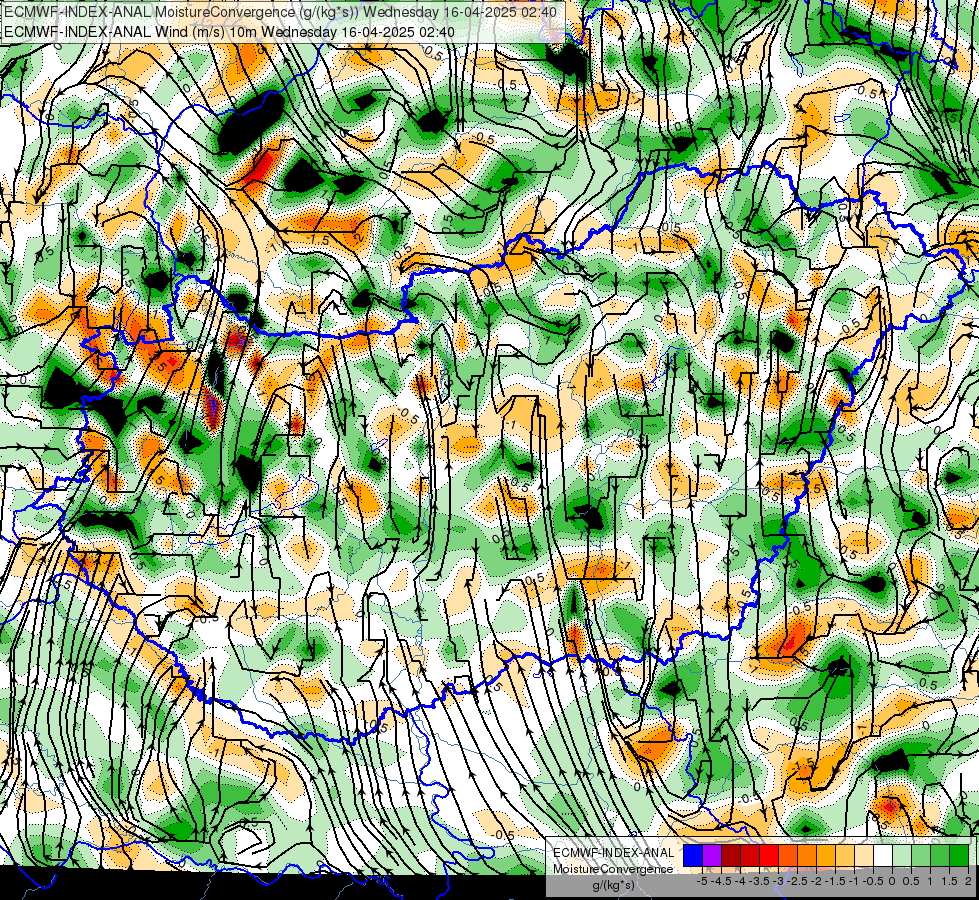
Task: Click the Wind (m/s) 10m title line
Action: tap(229, 32)
